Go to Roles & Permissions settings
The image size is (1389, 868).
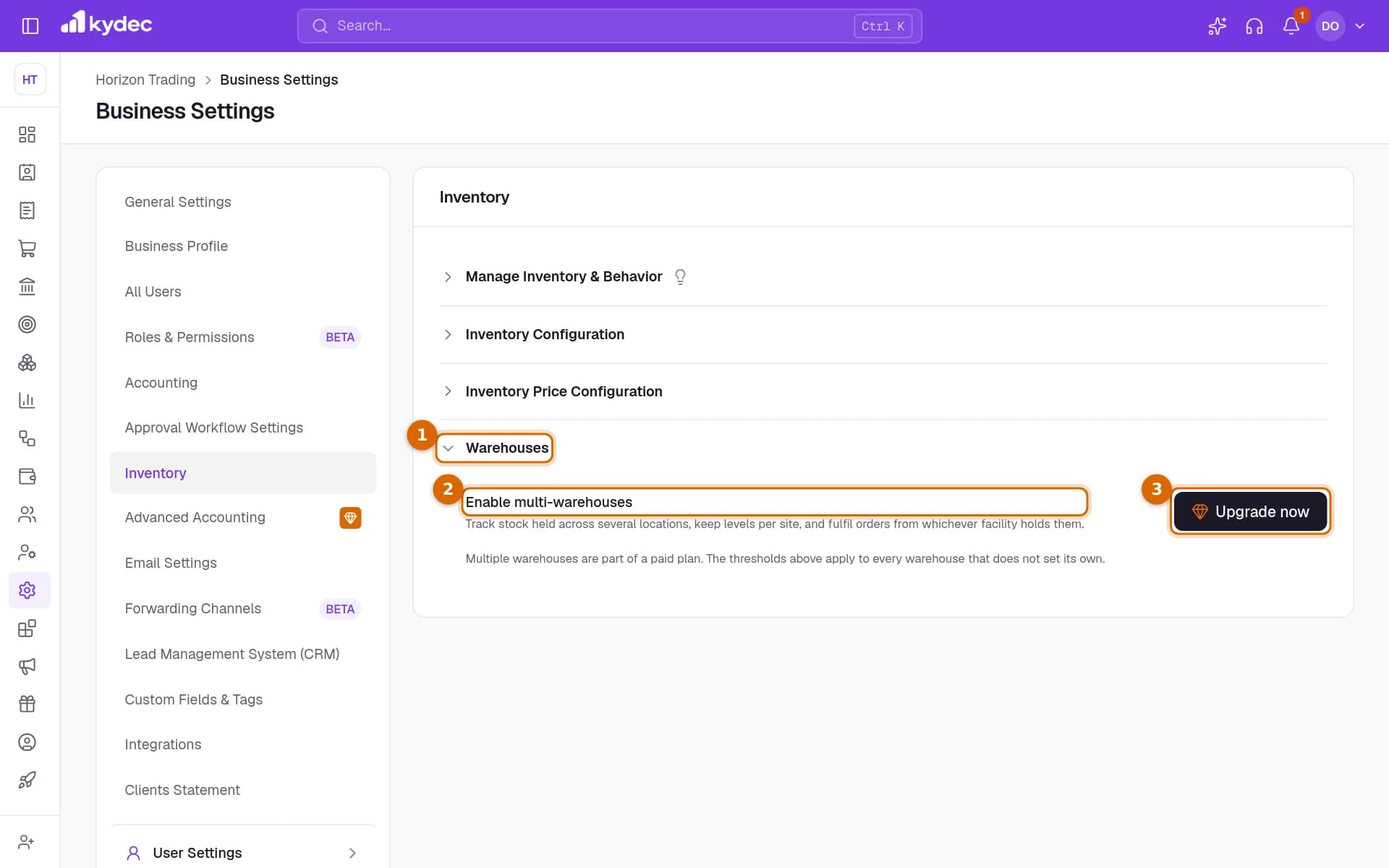coord(190,337)
